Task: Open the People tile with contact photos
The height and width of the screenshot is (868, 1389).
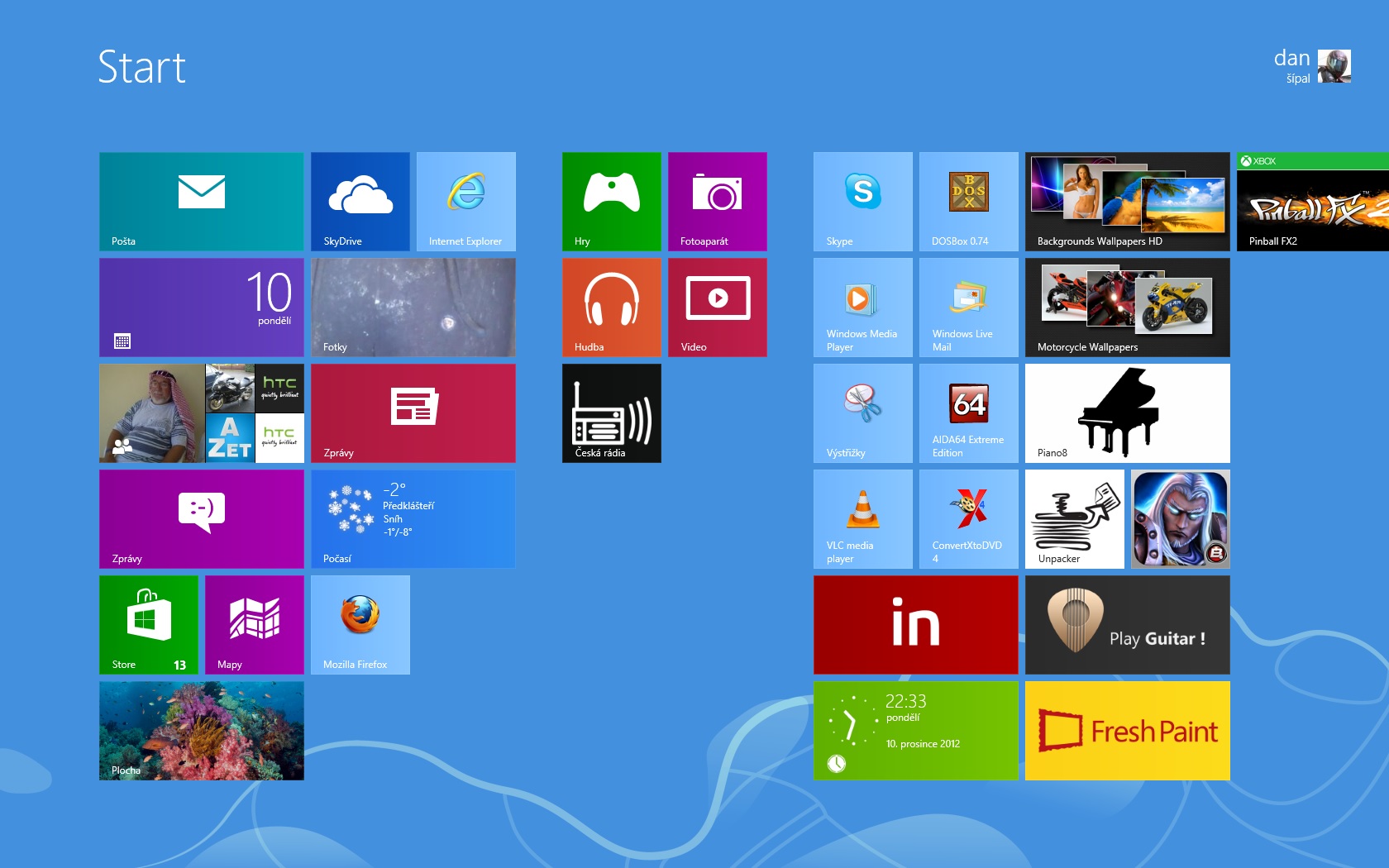Action: [202, 413]
